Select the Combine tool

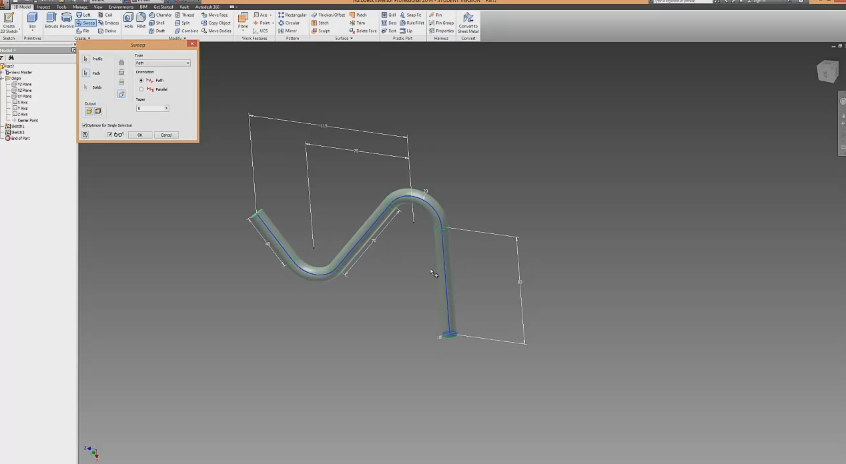pyautogui.click(x=186, y=31)
